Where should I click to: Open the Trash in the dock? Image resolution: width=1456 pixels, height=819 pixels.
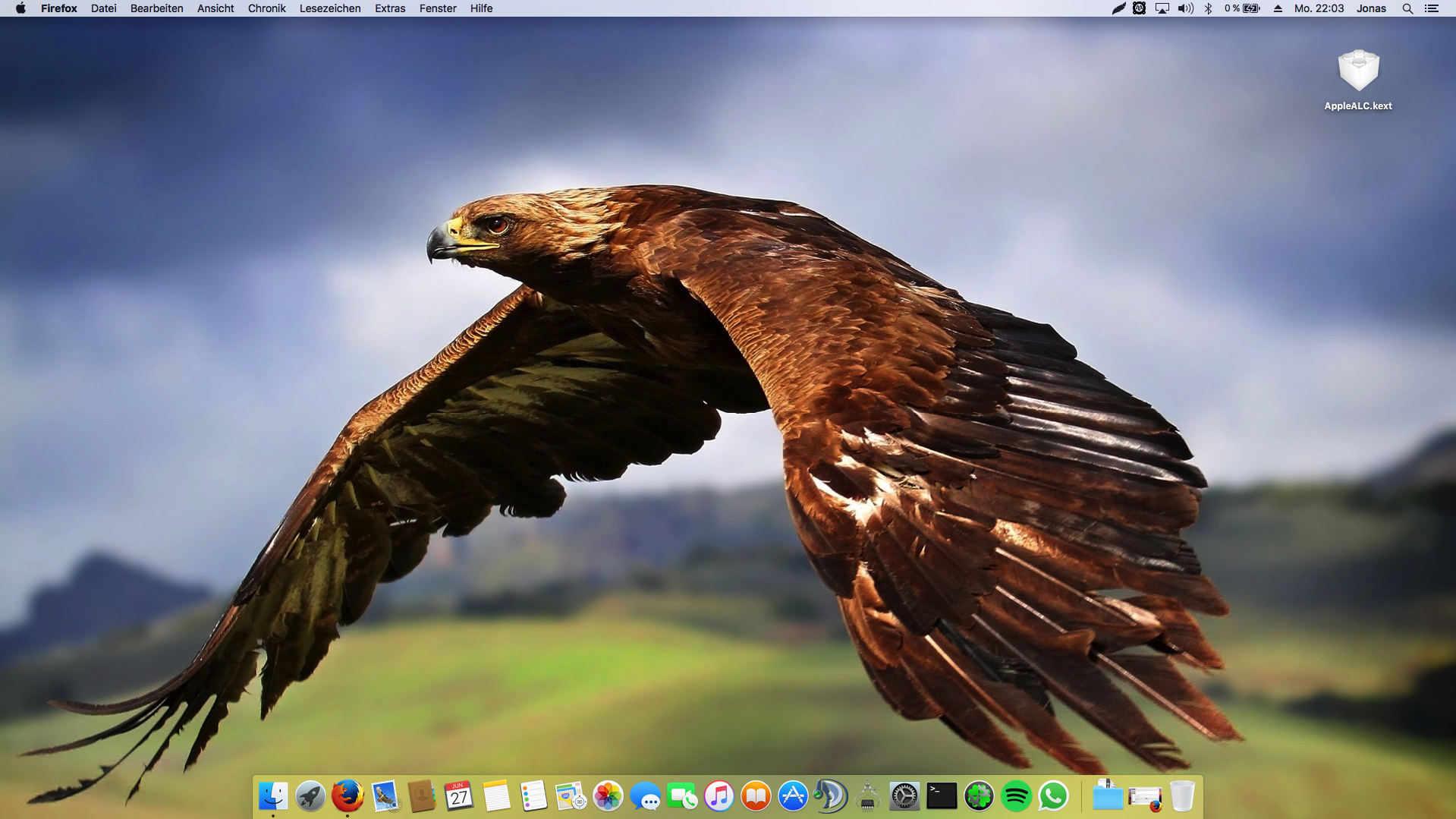1182,796
